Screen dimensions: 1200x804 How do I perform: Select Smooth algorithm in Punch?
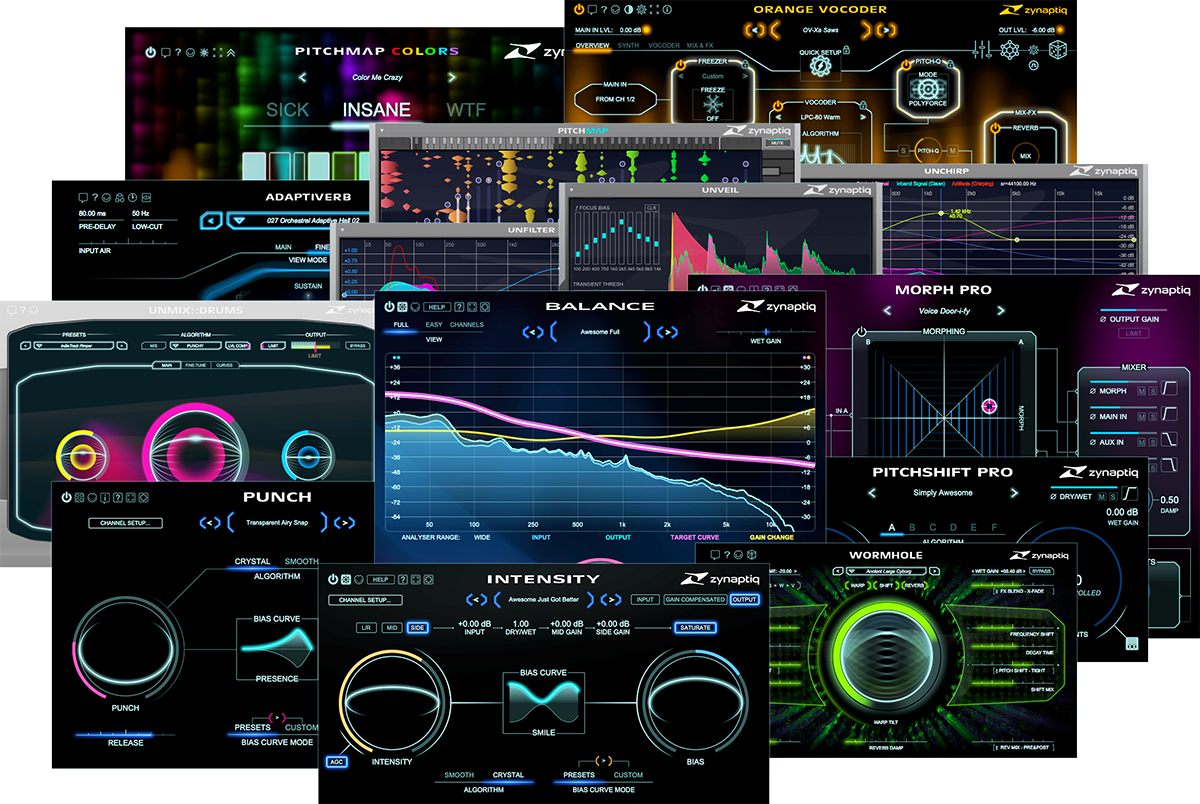tap(301, 562)
